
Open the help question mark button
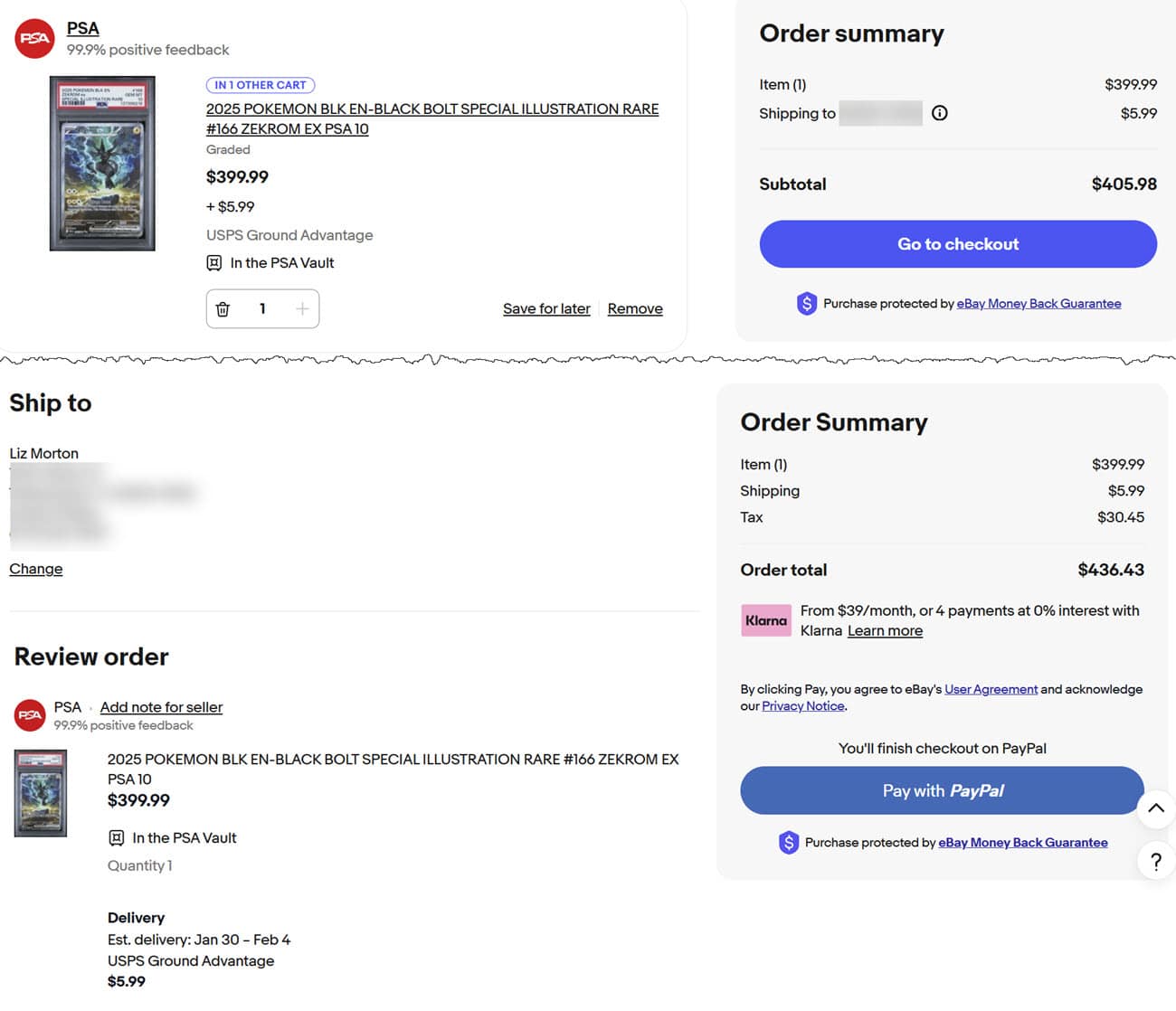pos(1155,862)
